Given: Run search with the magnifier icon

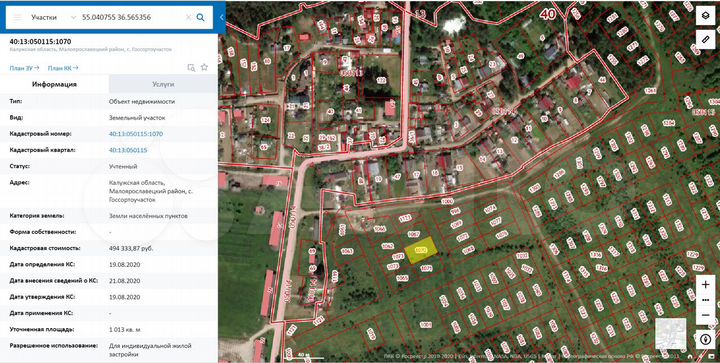Looking at the screenshot, I should [201, 17].
